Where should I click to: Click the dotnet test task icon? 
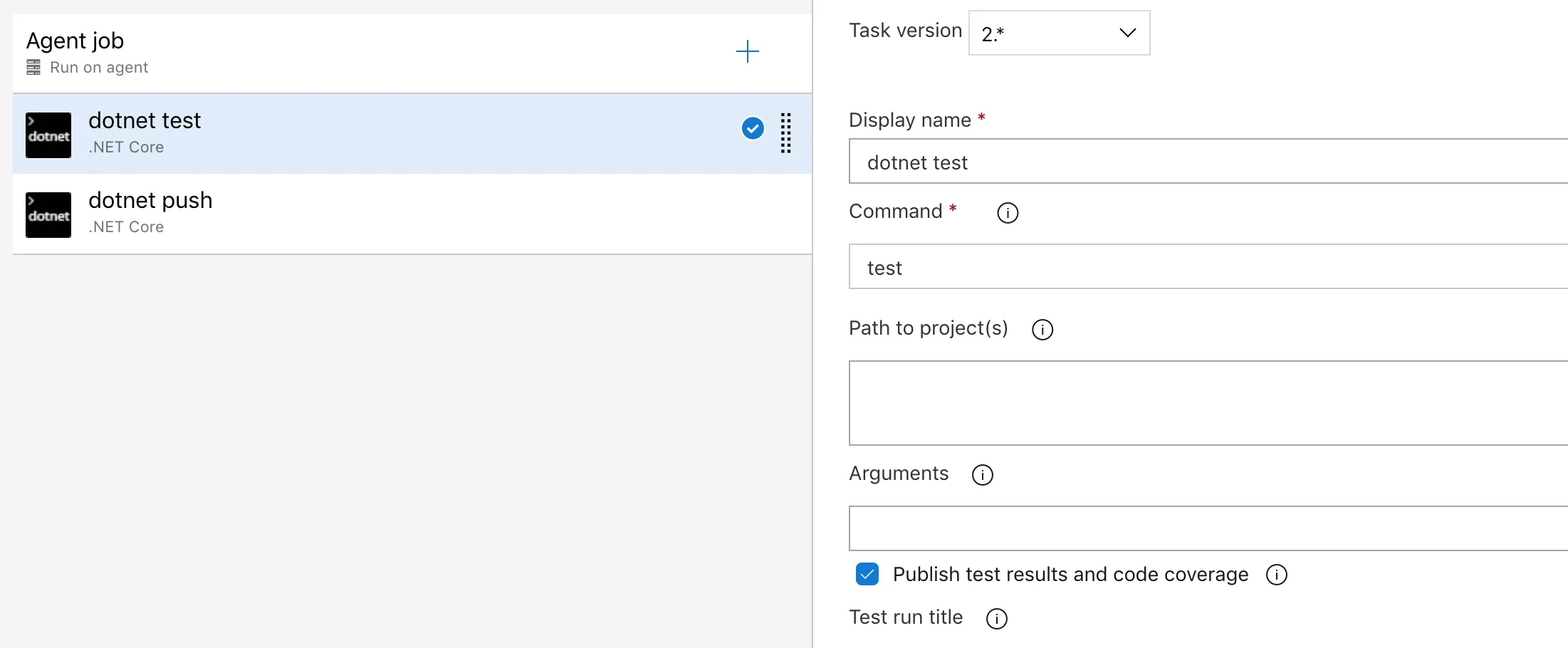[48, 135]
